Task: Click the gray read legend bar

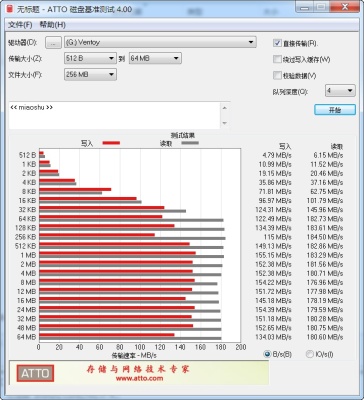Action: coord(190,143)
